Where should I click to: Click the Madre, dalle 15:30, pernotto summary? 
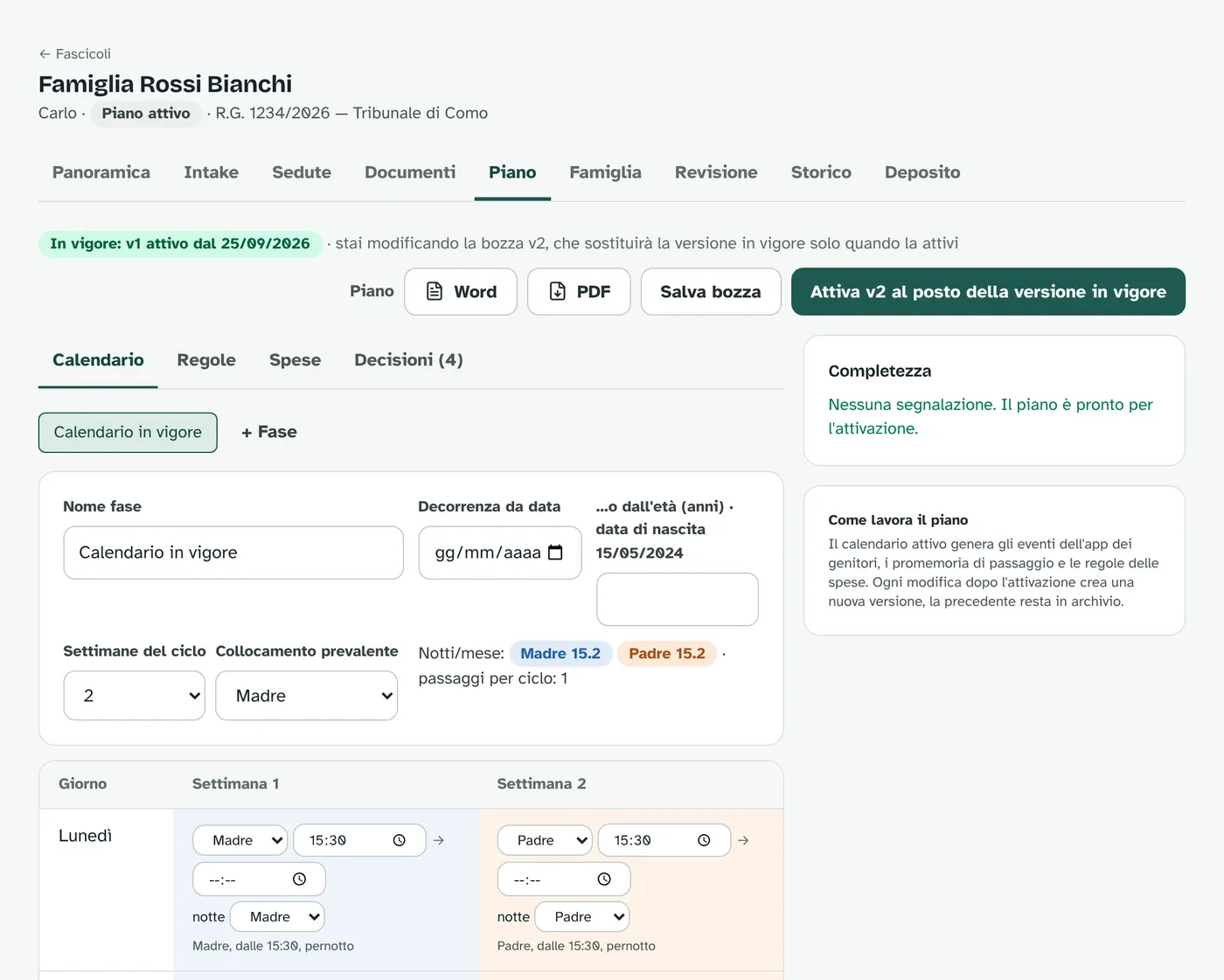click(273, 946)
